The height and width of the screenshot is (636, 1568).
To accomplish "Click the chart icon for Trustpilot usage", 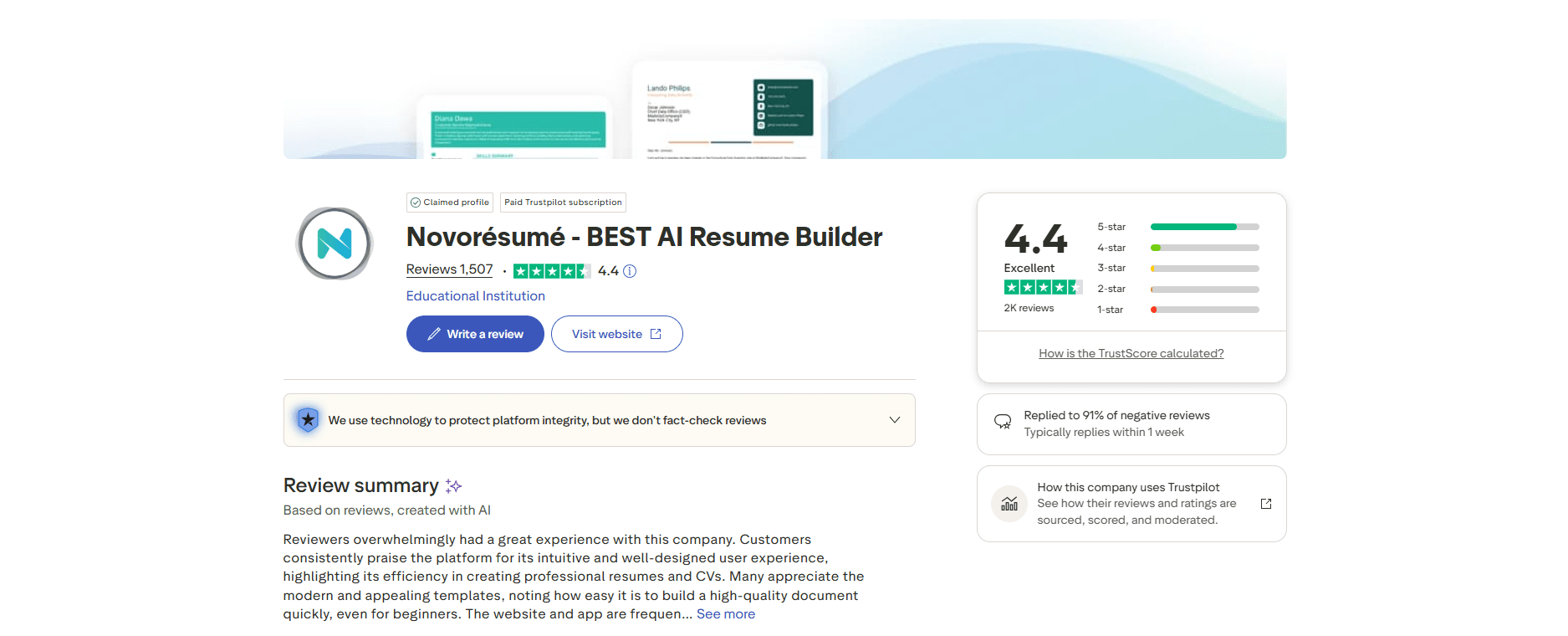I will pyautogui.click(x=1009, y=504).
